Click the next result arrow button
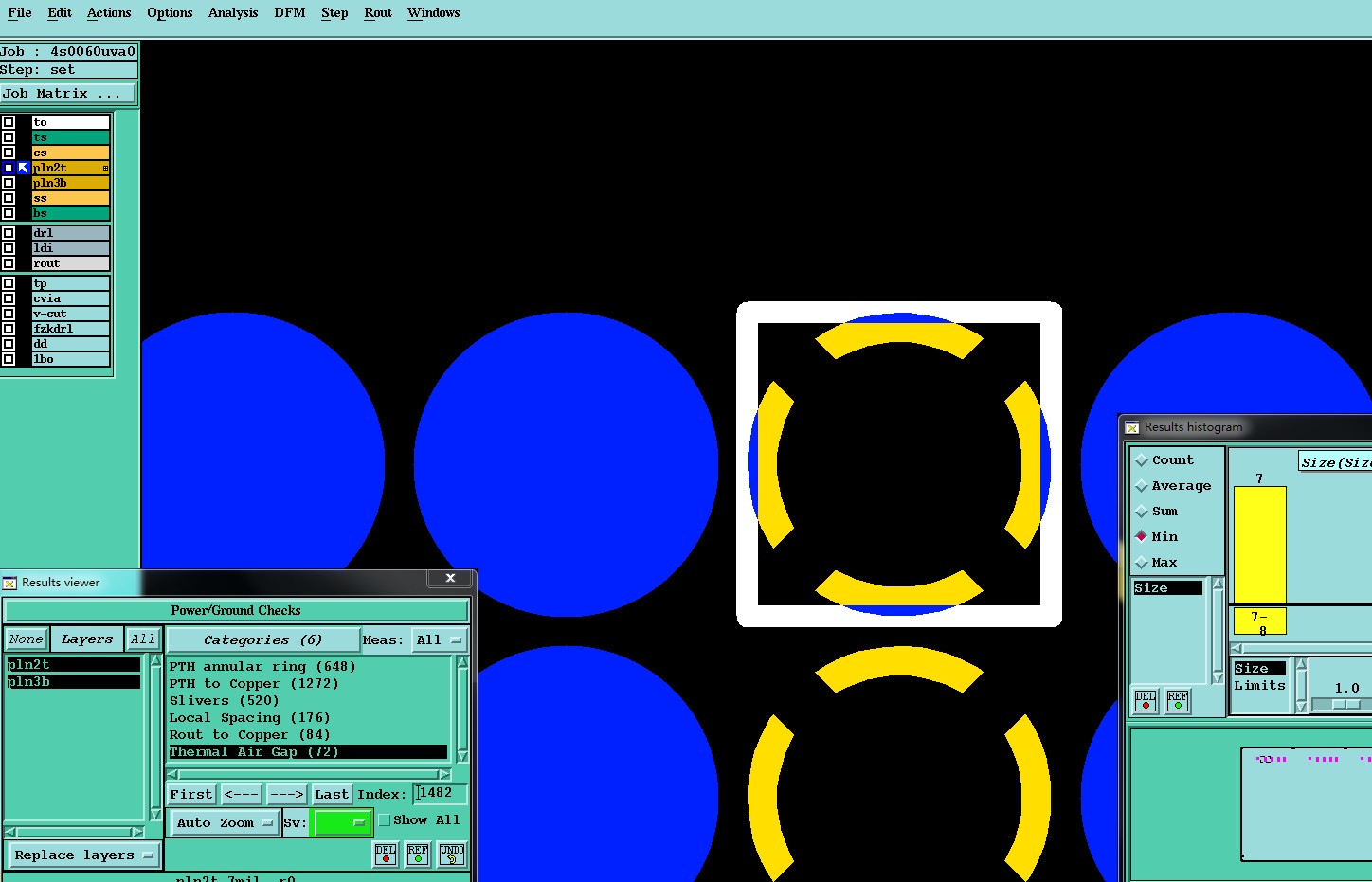1372x882 pixels. (x=285, y=794)
